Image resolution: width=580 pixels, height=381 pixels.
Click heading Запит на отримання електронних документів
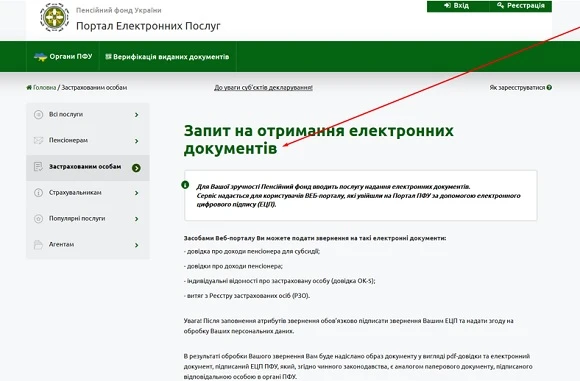pos(319,139)
